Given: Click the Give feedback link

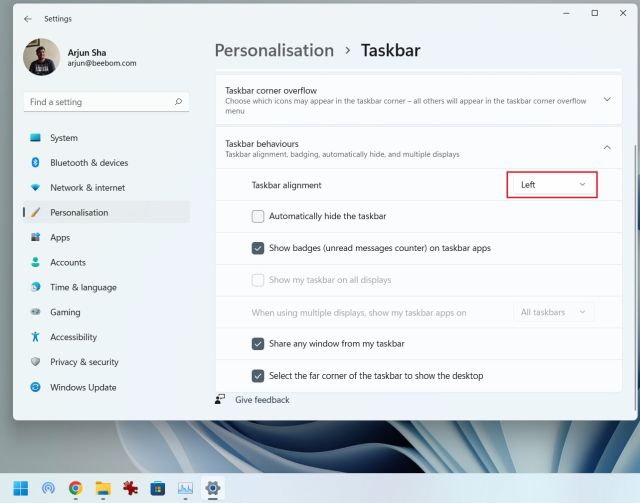Looking at the screenshot, I should click(x=262, y=400).
